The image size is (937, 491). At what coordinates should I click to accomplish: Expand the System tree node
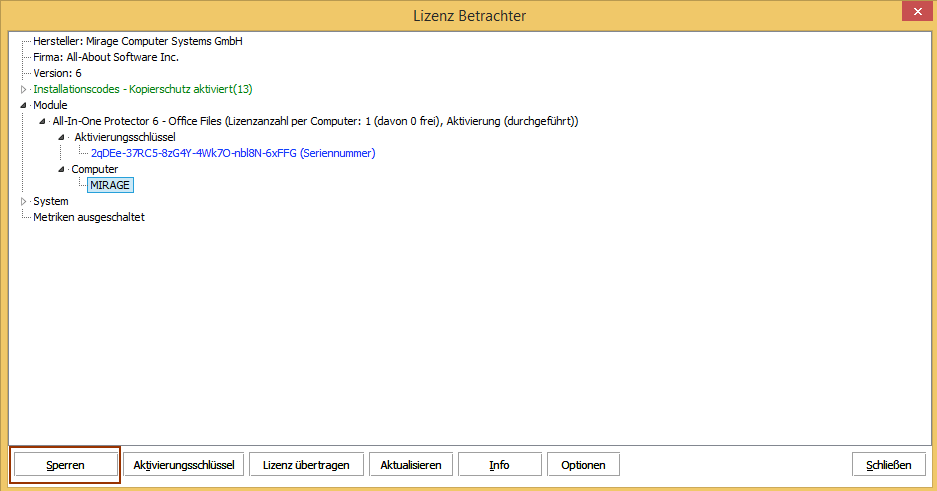tap(23, 202)
